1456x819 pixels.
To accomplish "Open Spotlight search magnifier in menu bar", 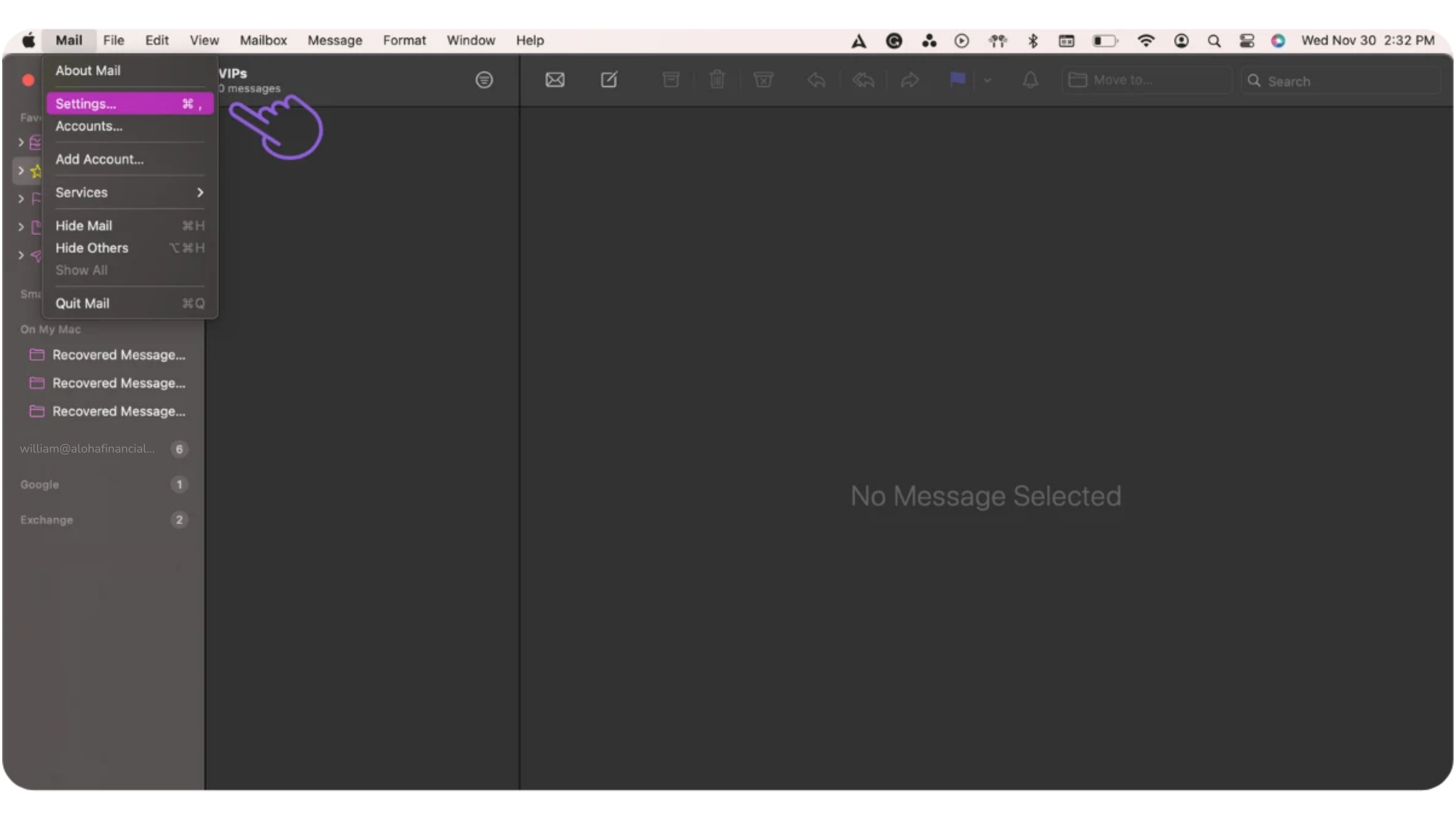I will point(1214,41).
